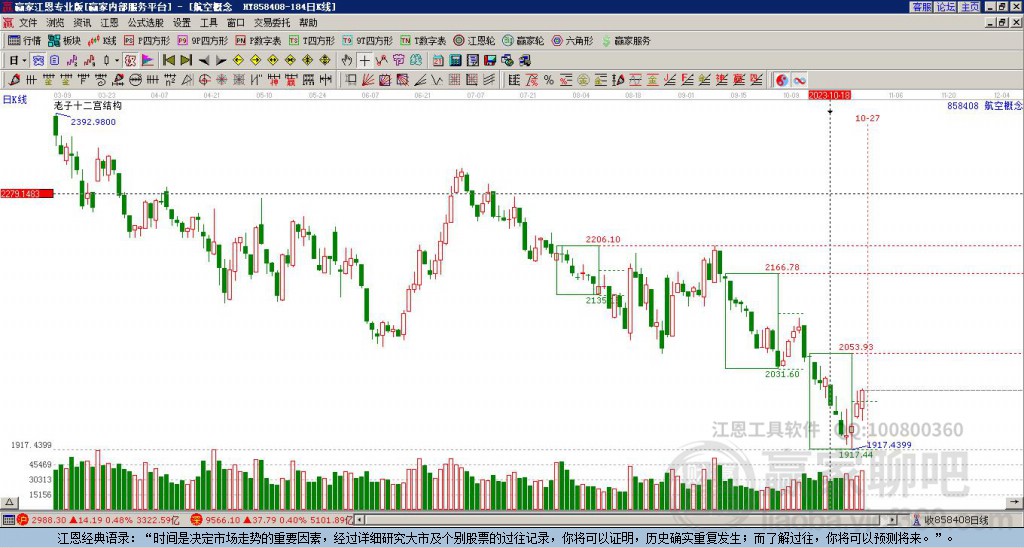Open the 江恩 menu

pyautogui.click(x=109, y=23)
